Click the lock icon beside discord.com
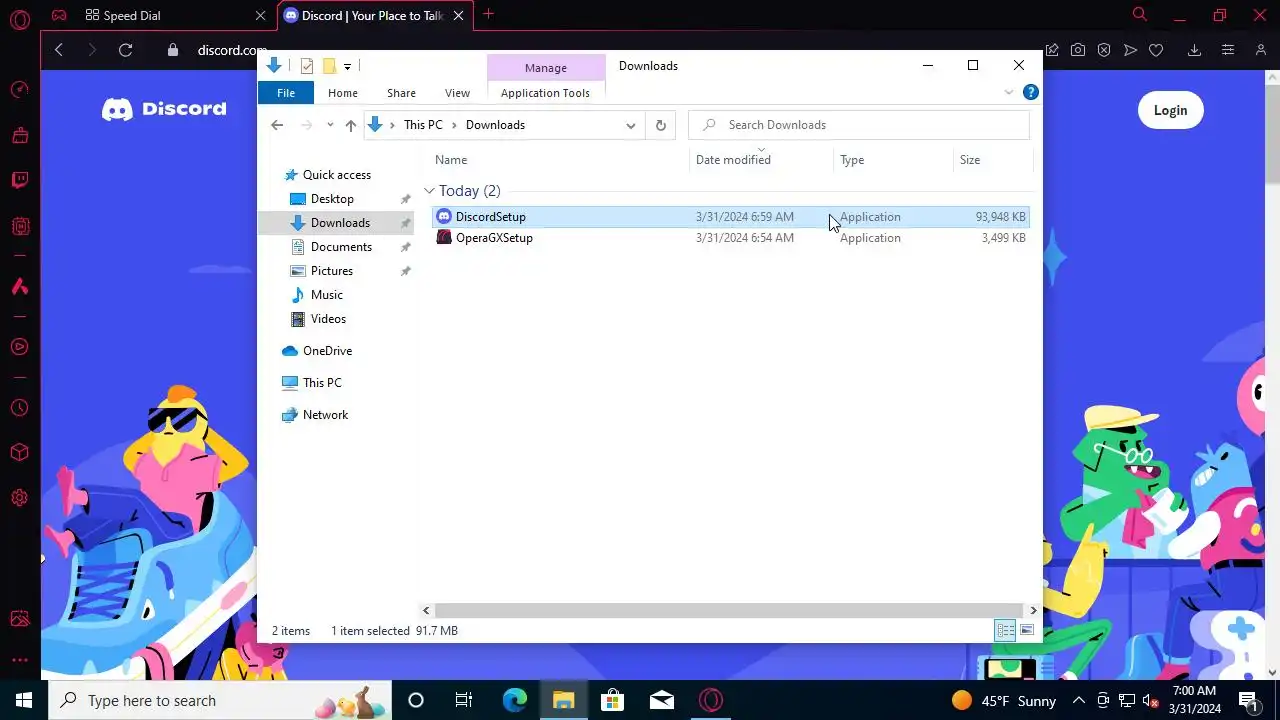1280x720 pixels. point(173,50)
